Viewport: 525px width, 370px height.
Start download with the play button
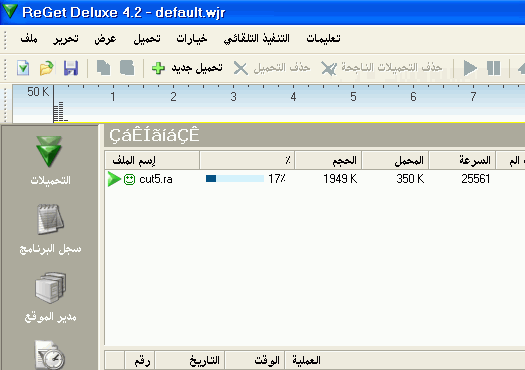click(470, 68)
